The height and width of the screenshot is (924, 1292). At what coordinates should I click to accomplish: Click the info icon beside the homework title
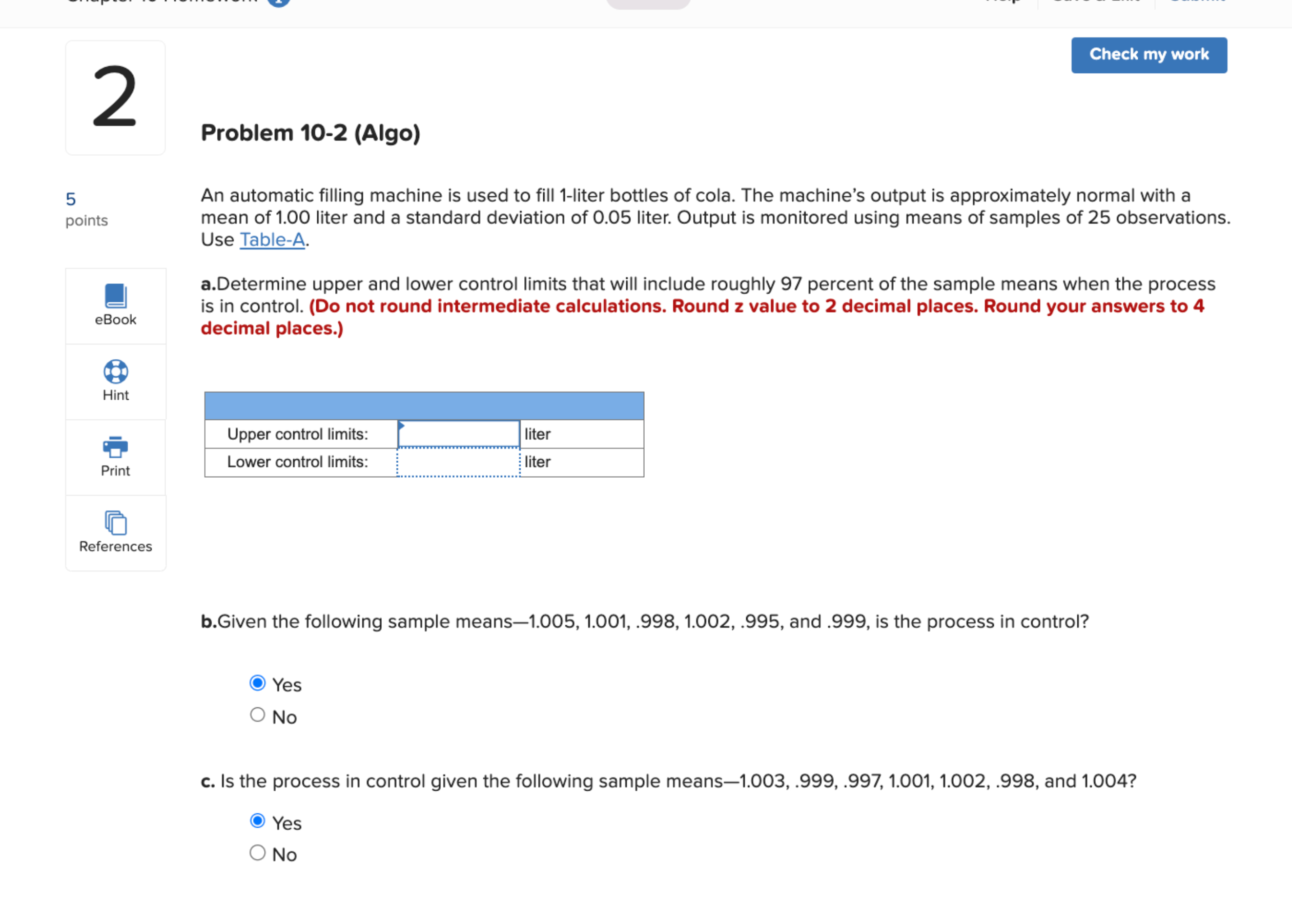278,2
